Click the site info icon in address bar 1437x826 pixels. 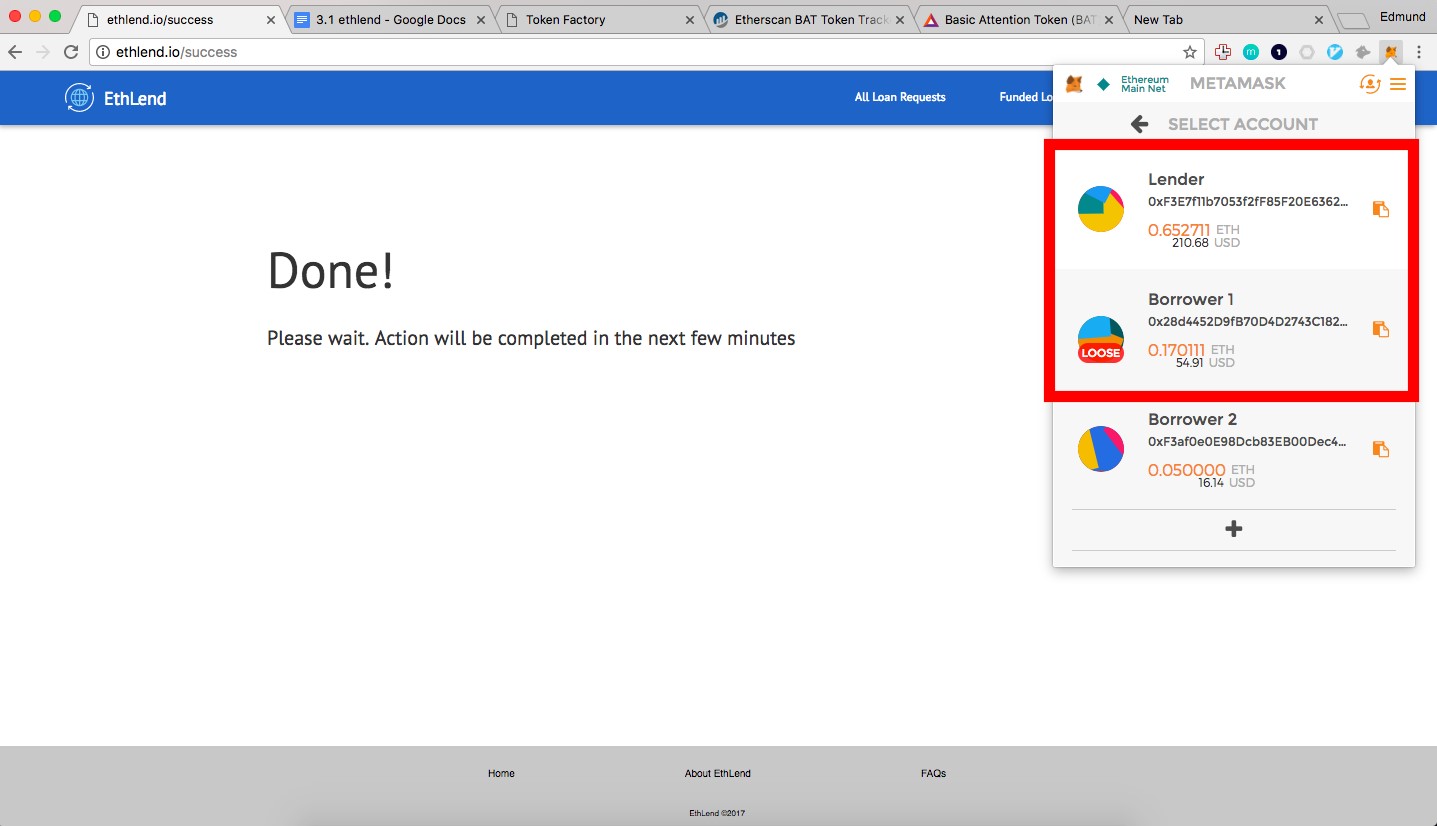103,52
